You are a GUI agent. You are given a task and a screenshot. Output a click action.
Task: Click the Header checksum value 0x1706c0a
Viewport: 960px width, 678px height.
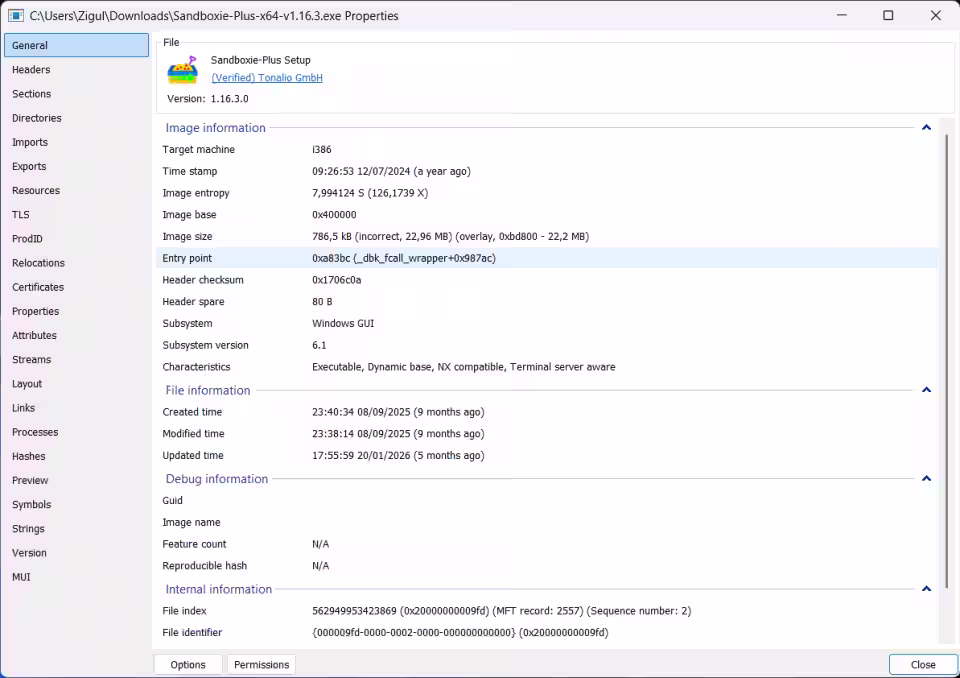pos(337,280)
